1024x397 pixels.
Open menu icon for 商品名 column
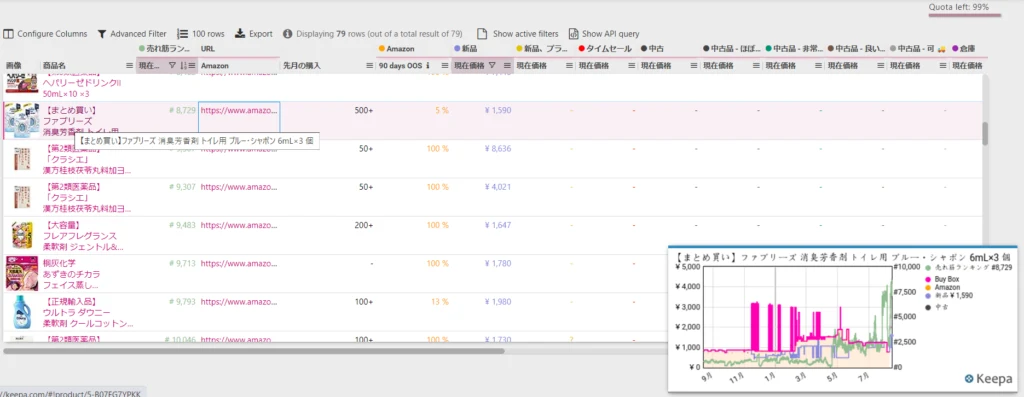click(x=129, y=65)
